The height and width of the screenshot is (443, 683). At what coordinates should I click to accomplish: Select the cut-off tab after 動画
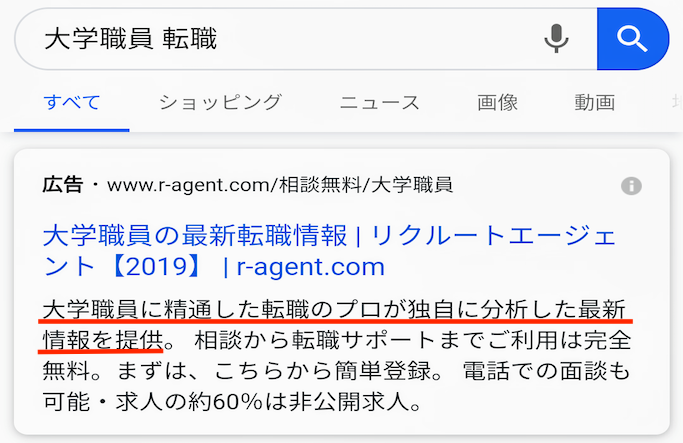(x=677, y=103)
